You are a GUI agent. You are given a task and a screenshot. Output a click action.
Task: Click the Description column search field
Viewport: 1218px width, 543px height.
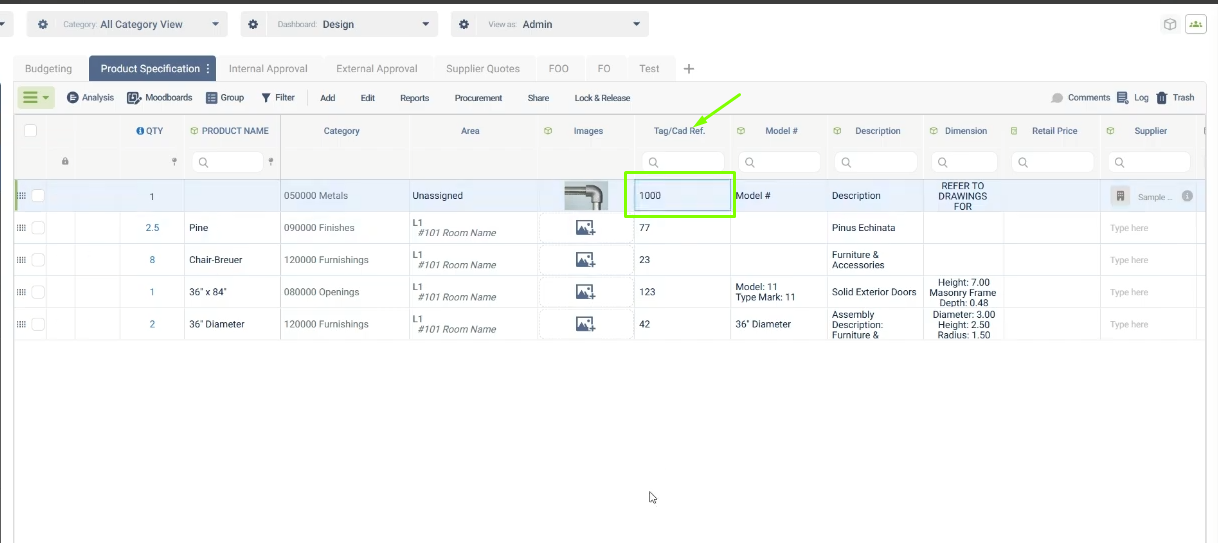tap(876, 162)
